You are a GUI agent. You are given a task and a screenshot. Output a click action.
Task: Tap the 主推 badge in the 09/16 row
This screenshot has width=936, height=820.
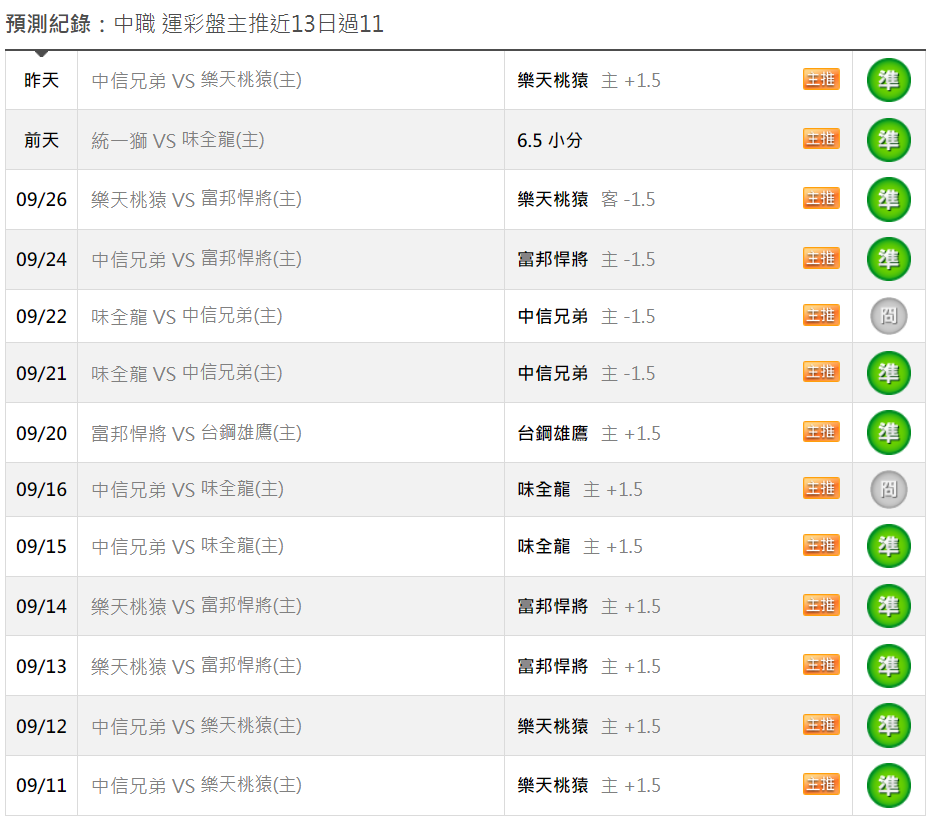click(x=821, y=489)
